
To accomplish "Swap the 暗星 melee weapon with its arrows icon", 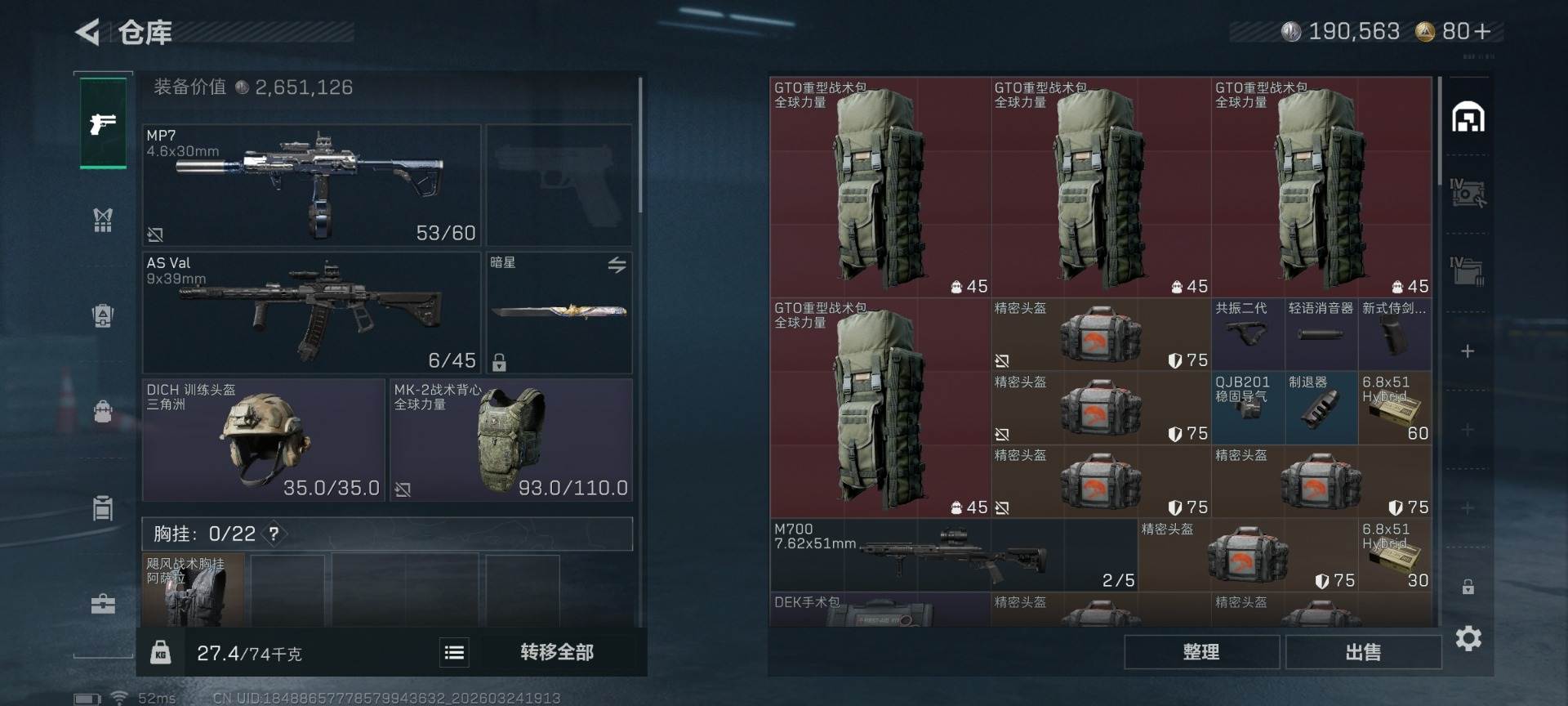I will pos(617,265).
